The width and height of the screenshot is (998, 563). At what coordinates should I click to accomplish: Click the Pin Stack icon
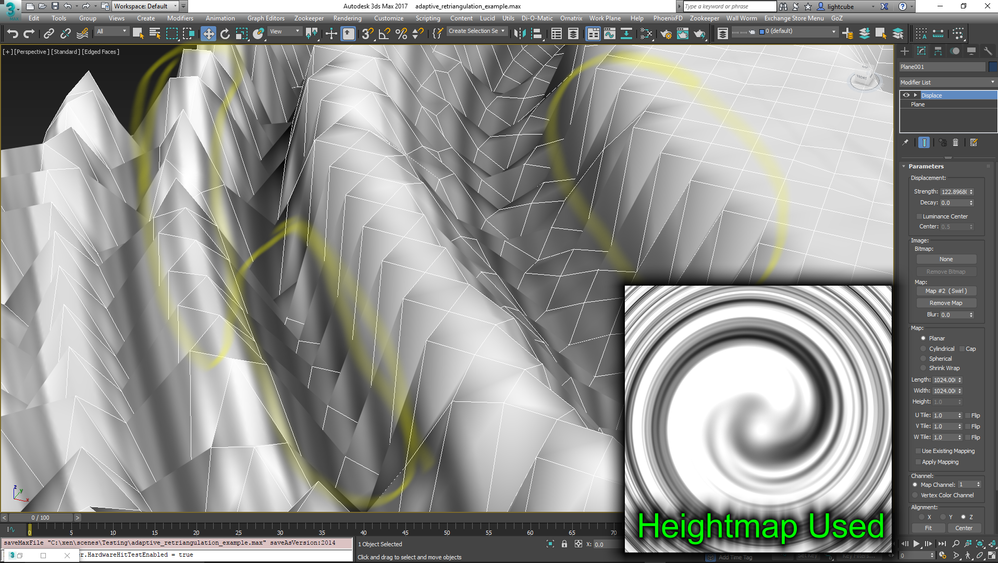(x=905, y=142)
